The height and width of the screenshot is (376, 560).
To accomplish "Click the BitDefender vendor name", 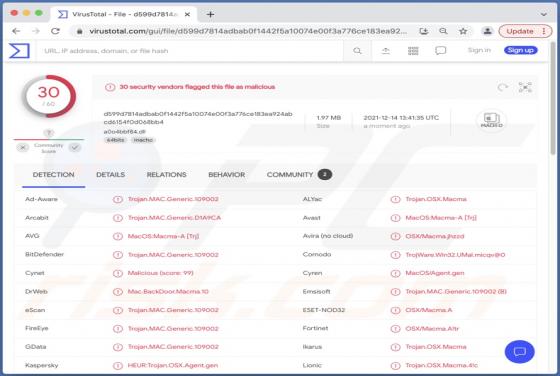I will pyautogui.click(x=44, y=255).
